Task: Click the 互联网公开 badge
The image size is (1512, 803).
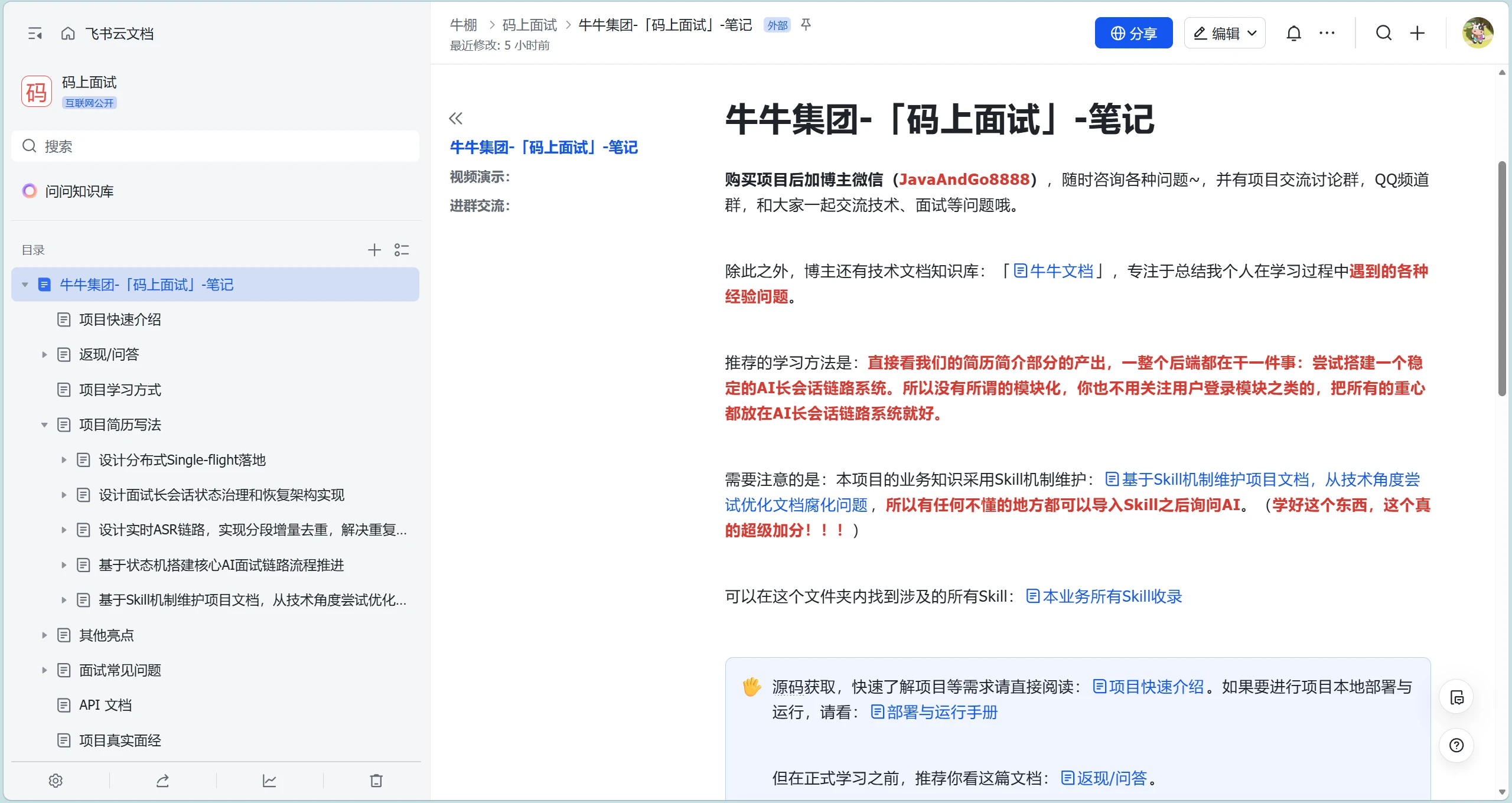Action: click(x=89, y=103)
